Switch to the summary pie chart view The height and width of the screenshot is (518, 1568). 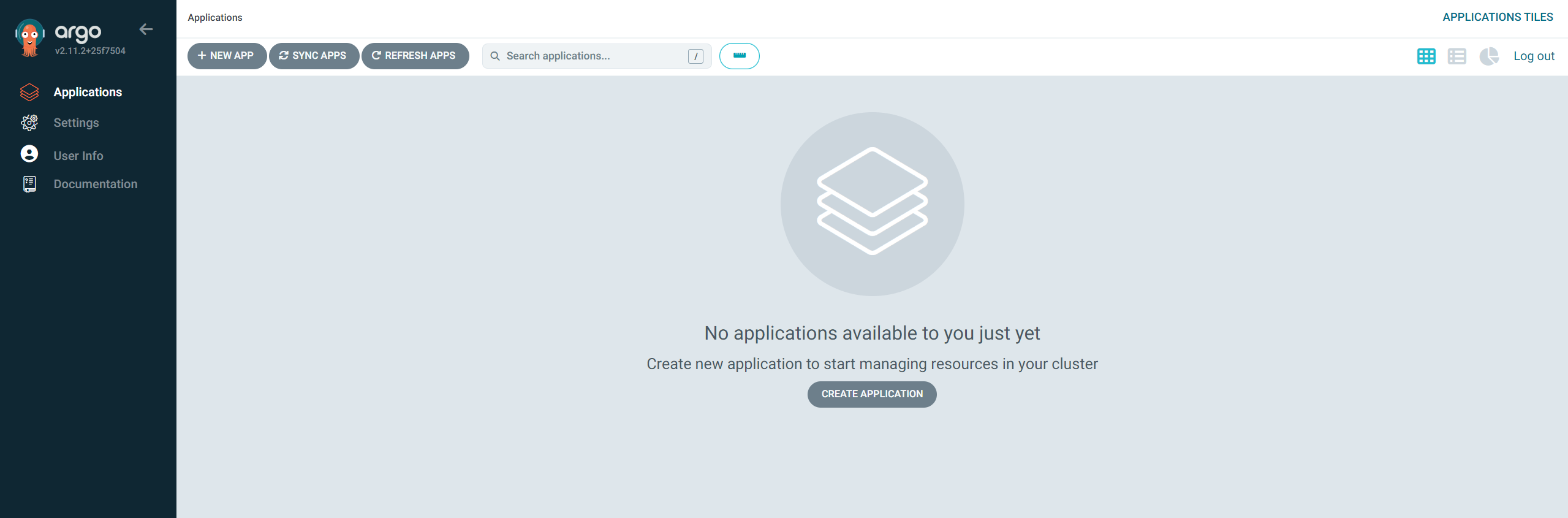1488,56
